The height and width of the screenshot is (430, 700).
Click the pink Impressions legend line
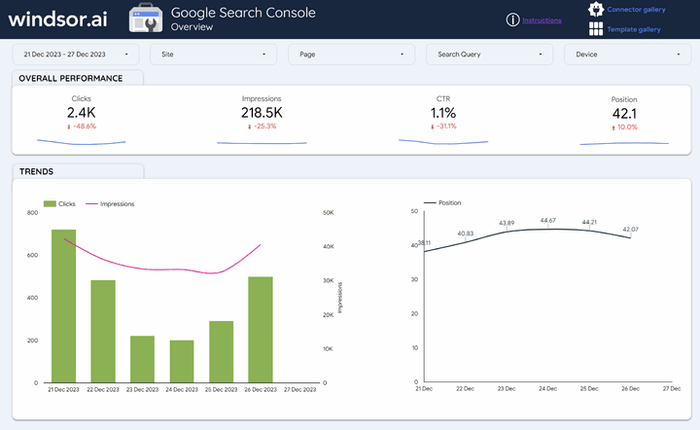pos(92,204)
